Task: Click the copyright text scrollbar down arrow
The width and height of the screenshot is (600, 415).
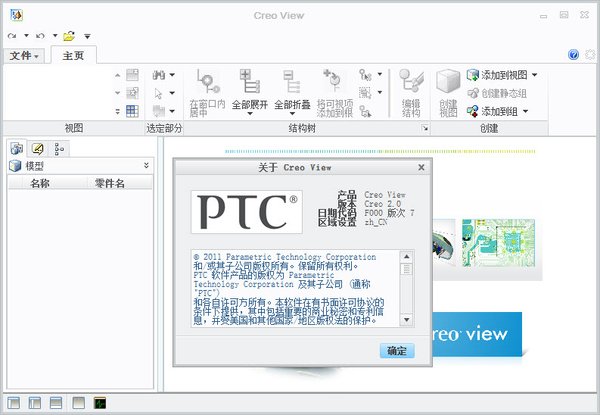Action: [x=406, y=320]
